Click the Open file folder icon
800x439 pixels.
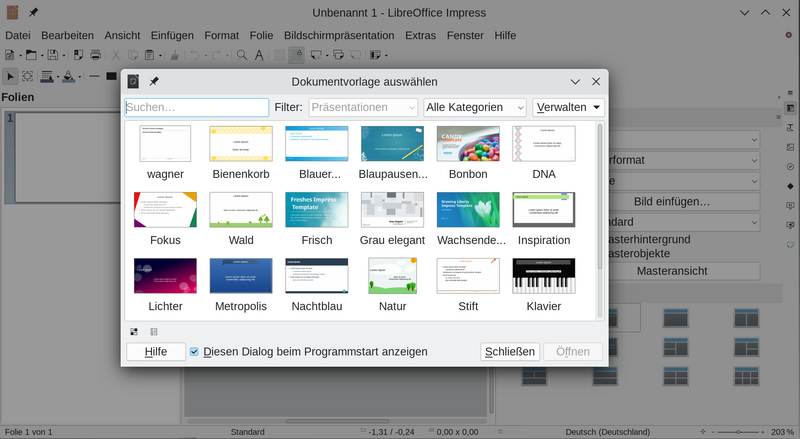coord(32,55)
